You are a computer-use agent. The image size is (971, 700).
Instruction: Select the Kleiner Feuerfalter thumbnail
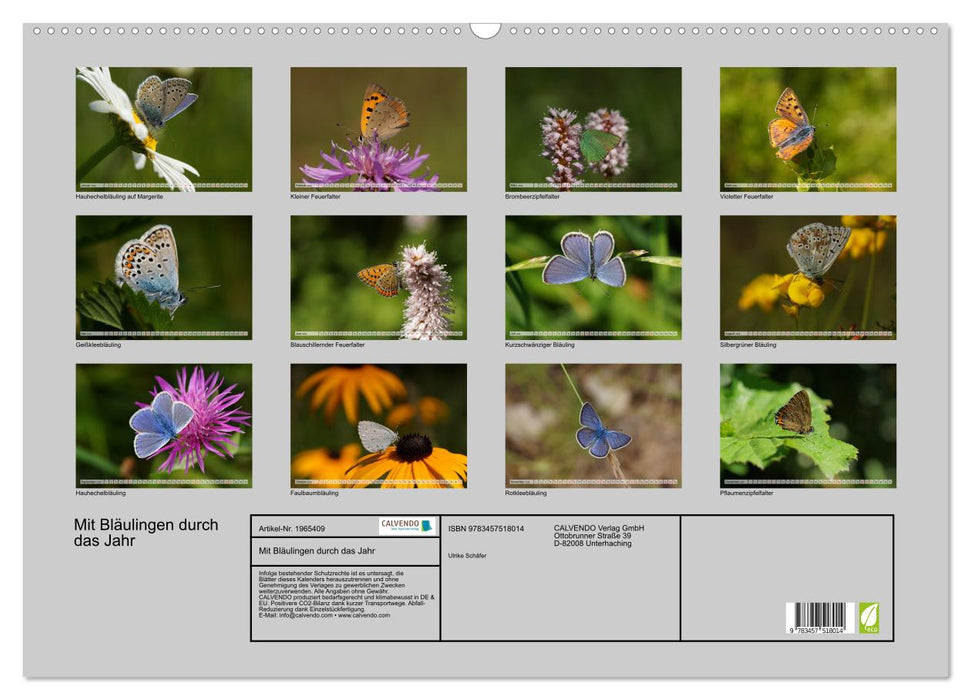pyautogui.click(x=378, y=129)
